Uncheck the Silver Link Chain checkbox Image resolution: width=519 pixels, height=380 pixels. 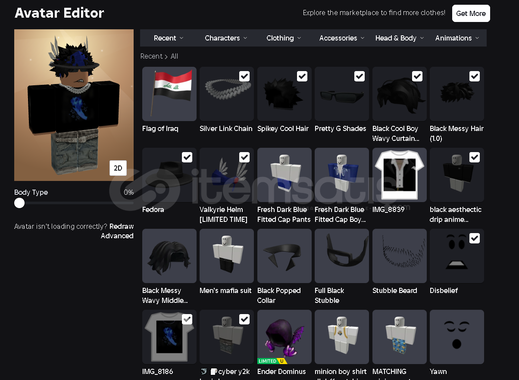coord(244,76)
